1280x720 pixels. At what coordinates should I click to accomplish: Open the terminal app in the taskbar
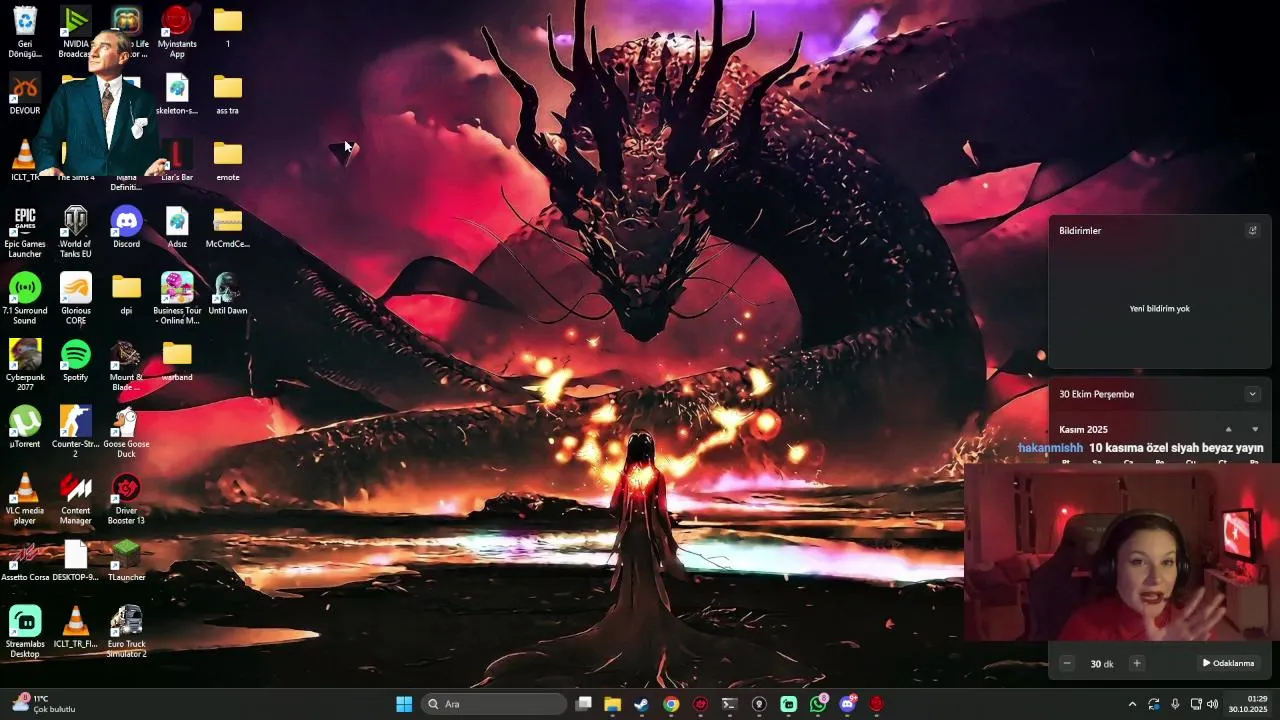tap(730, 704)
